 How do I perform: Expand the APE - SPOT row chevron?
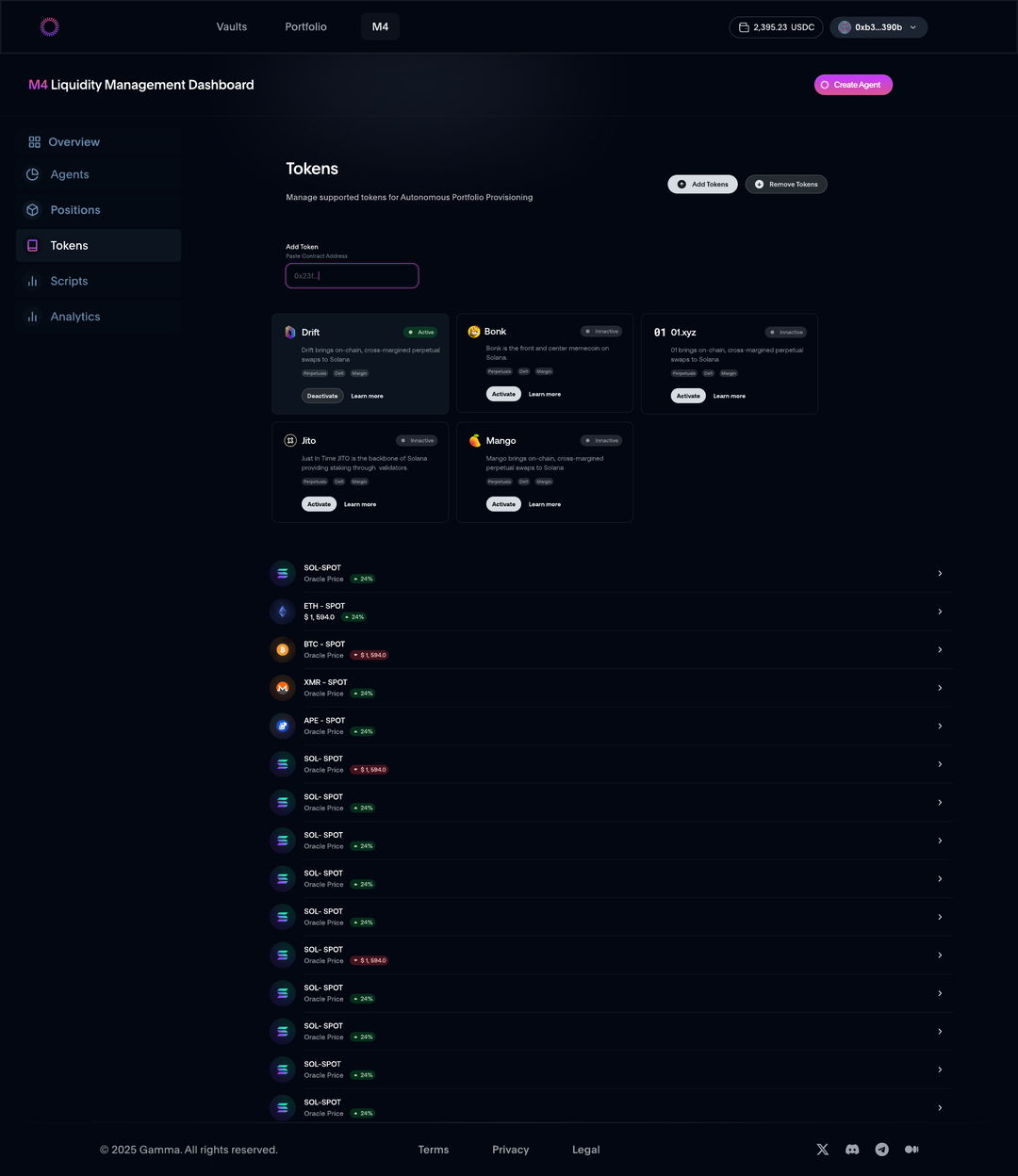click(940, 726)
